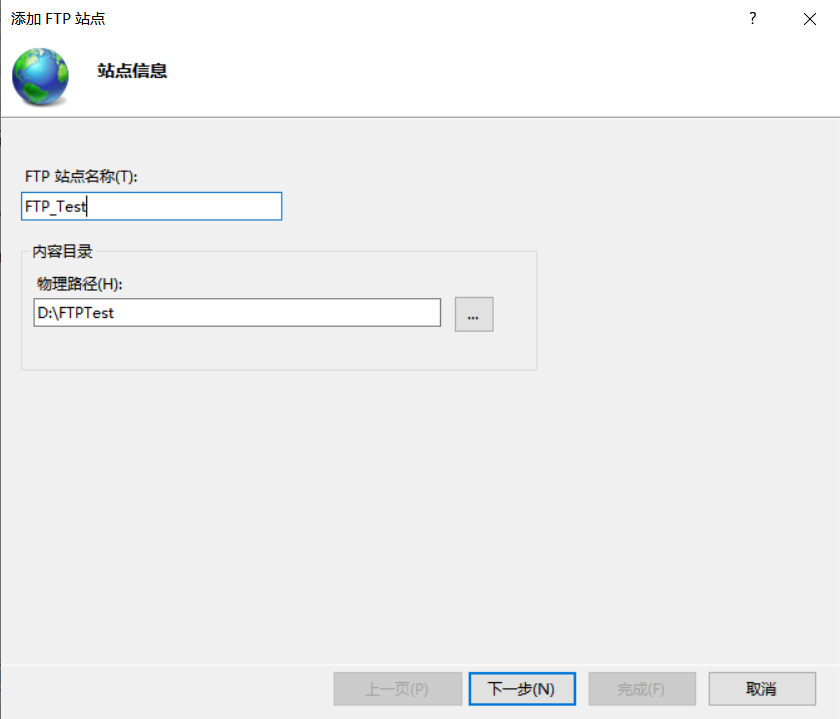Cancel the wizard with 取消 button
Screen dimensions: 840x719
click(762, 689)
